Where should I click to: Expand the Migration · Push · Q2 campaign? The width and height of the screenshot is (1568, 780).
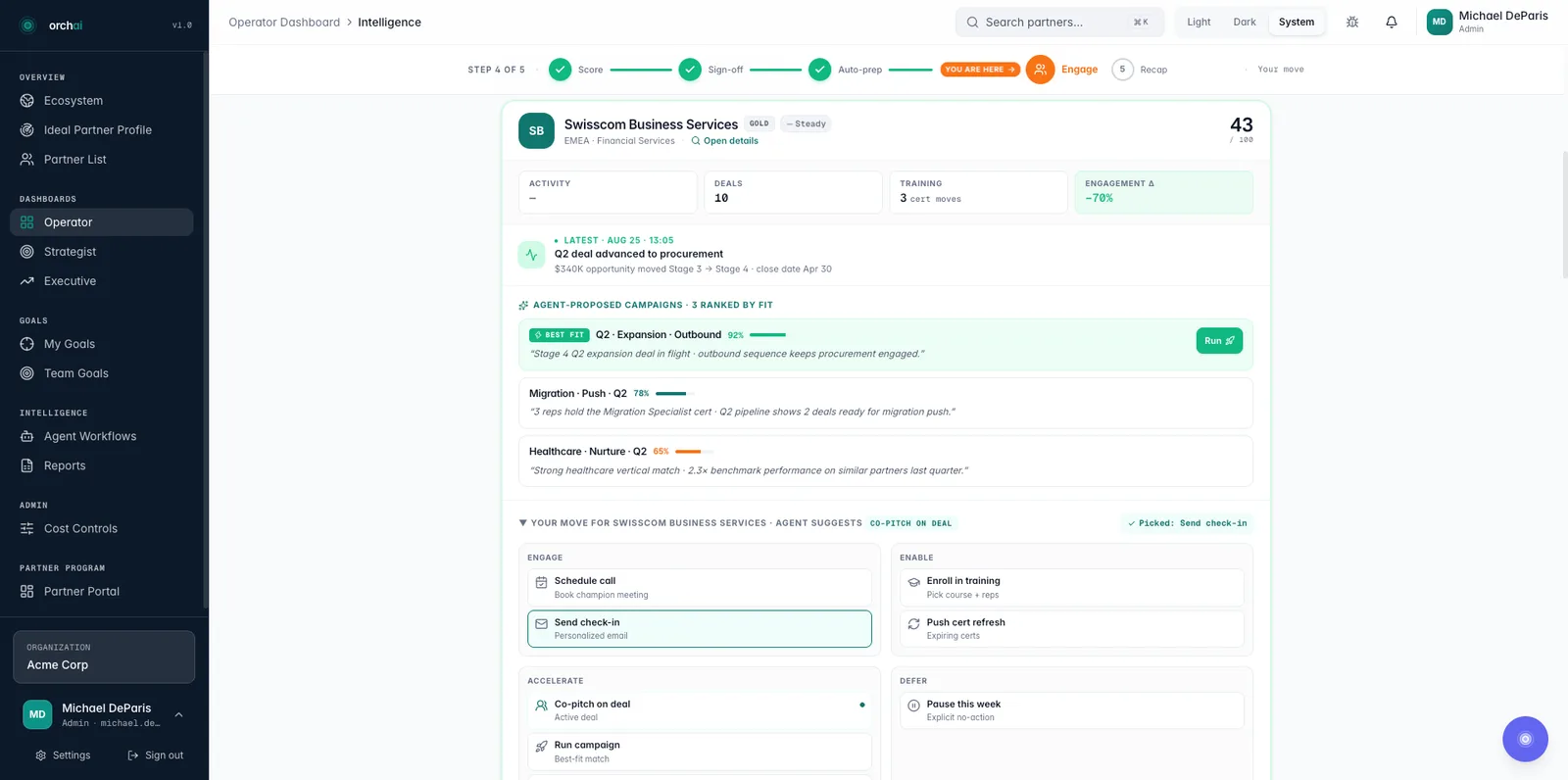click(x=886, y=403)
